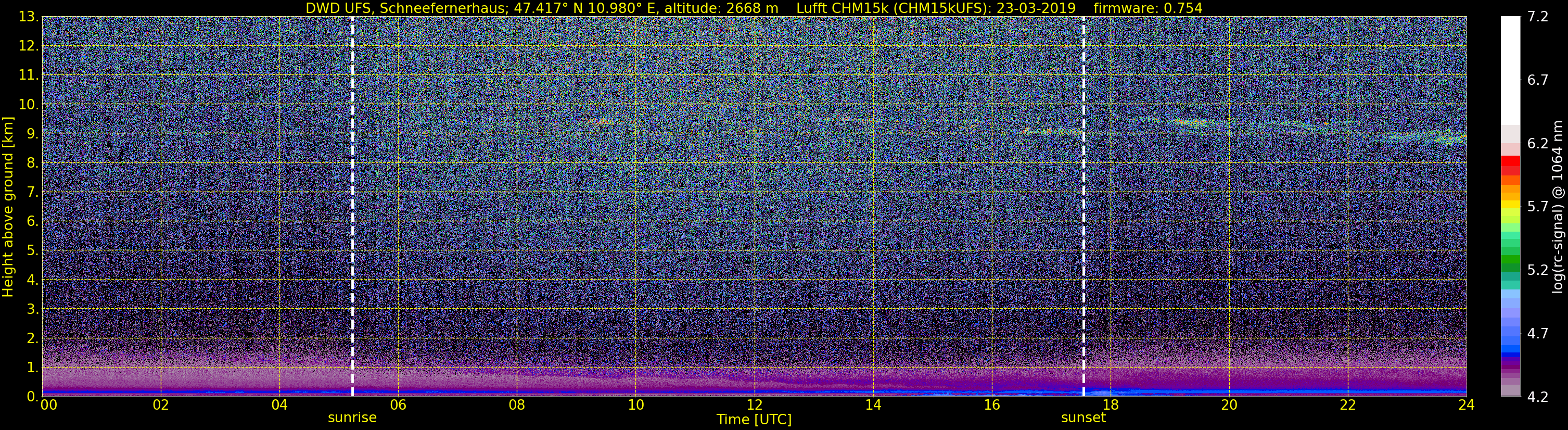Click the sunrise dashed white line
The image size is (1568, 430).
[x=352, y=207]
